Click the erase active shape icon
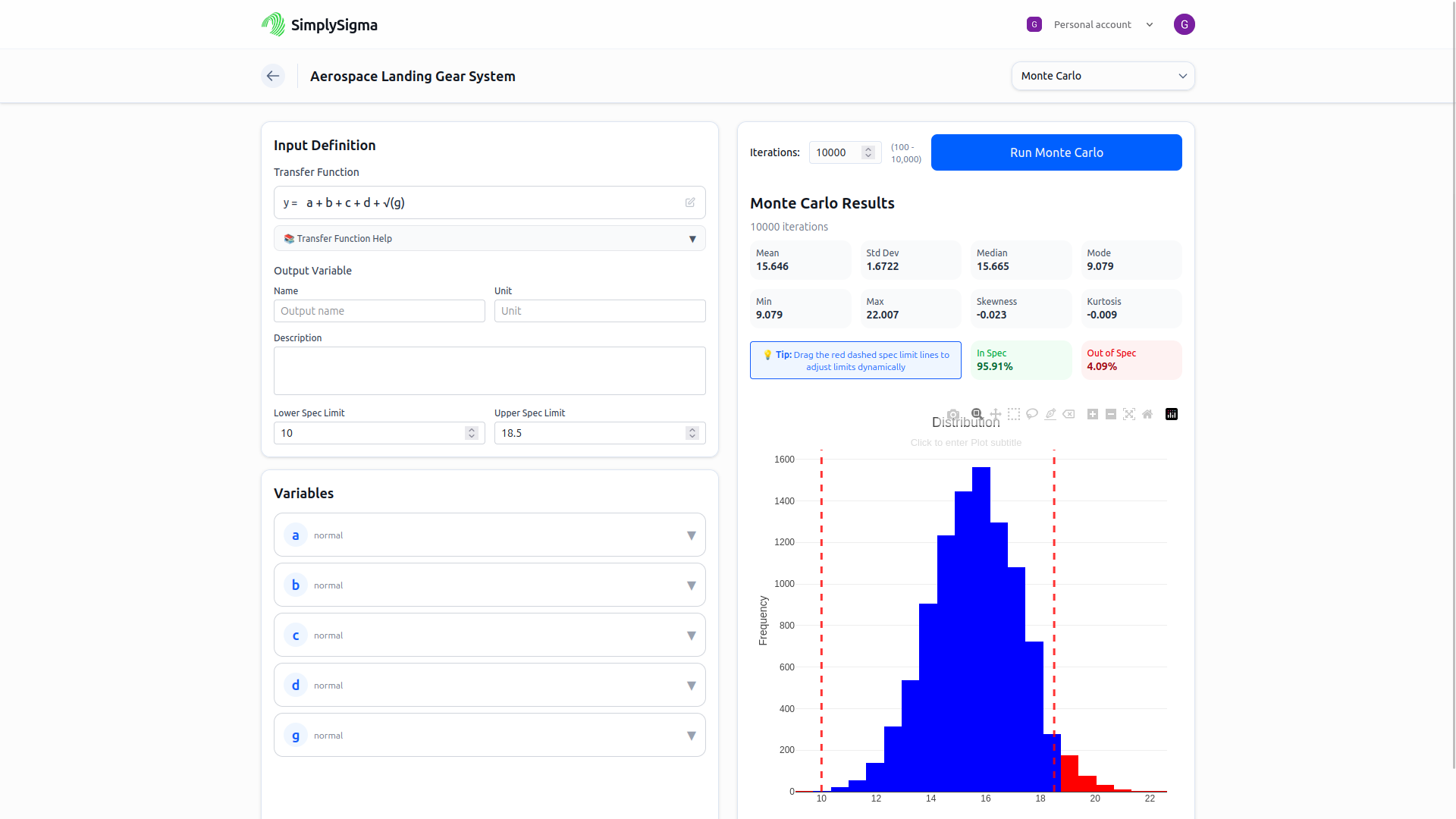This screenshot has width=1456, height=819. [x=1068, y=414]
